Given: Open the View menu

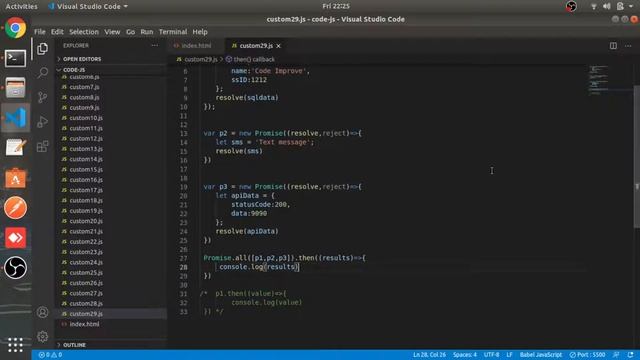Looking at the screenshot, I should [112, 32].
